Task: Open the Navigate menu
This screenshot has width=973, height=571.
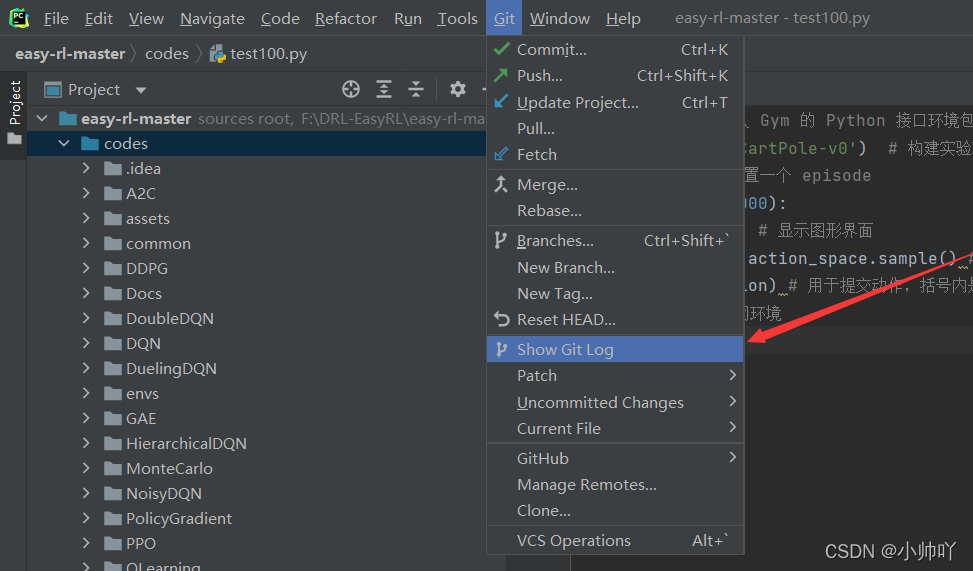Action: pyautogui.click(x=212, y=19)
